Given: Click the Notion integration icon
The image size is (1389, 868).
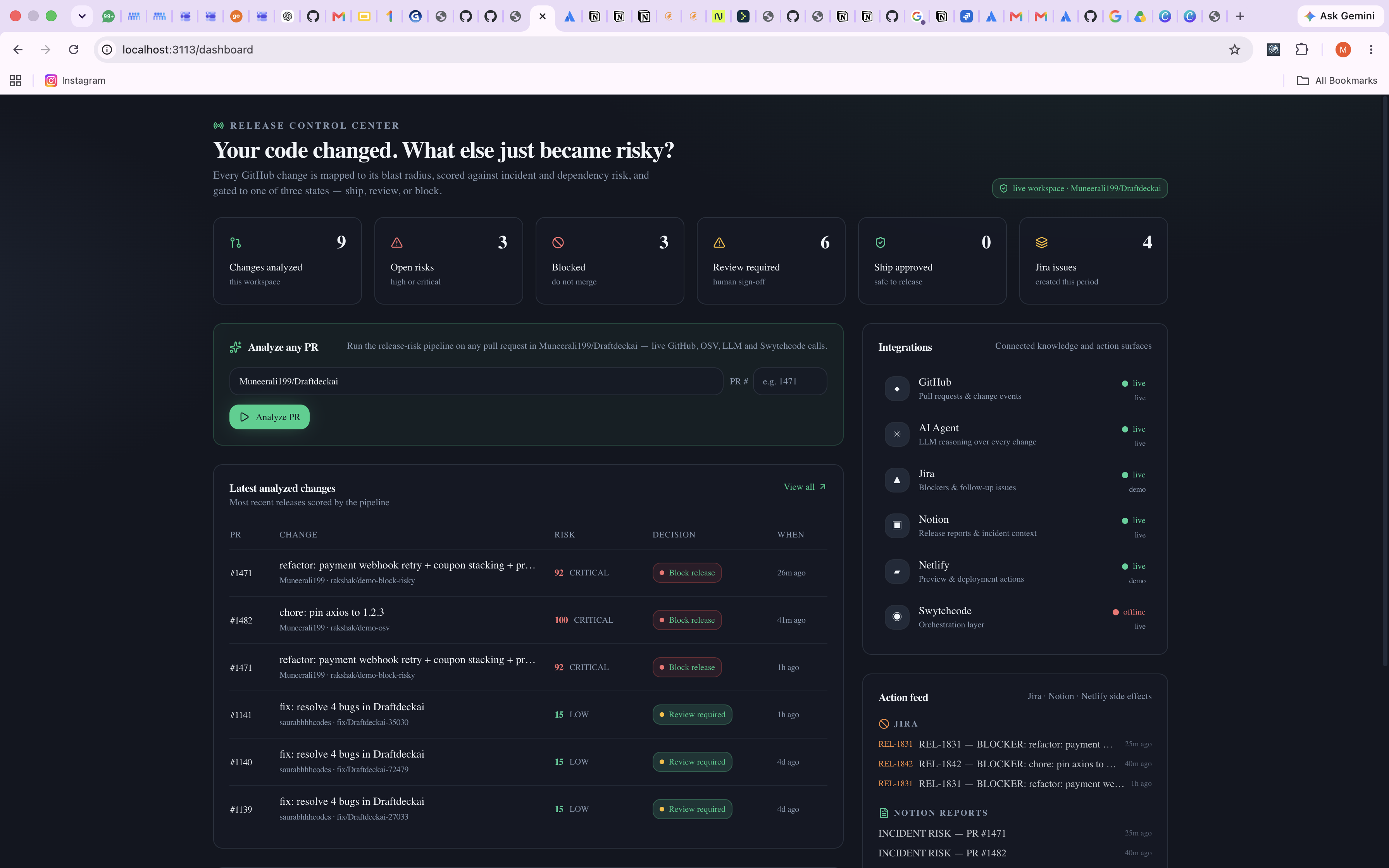Looking at the screenshot, I should pyautogui.click(x=897, y=525).
